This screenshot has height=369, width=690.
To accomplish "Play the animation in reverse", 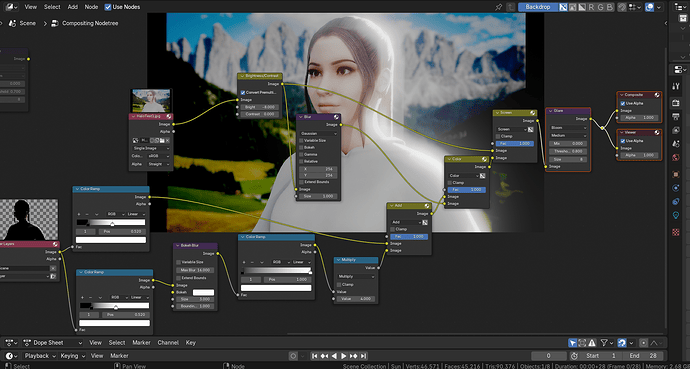I will [x=334, y=356].
